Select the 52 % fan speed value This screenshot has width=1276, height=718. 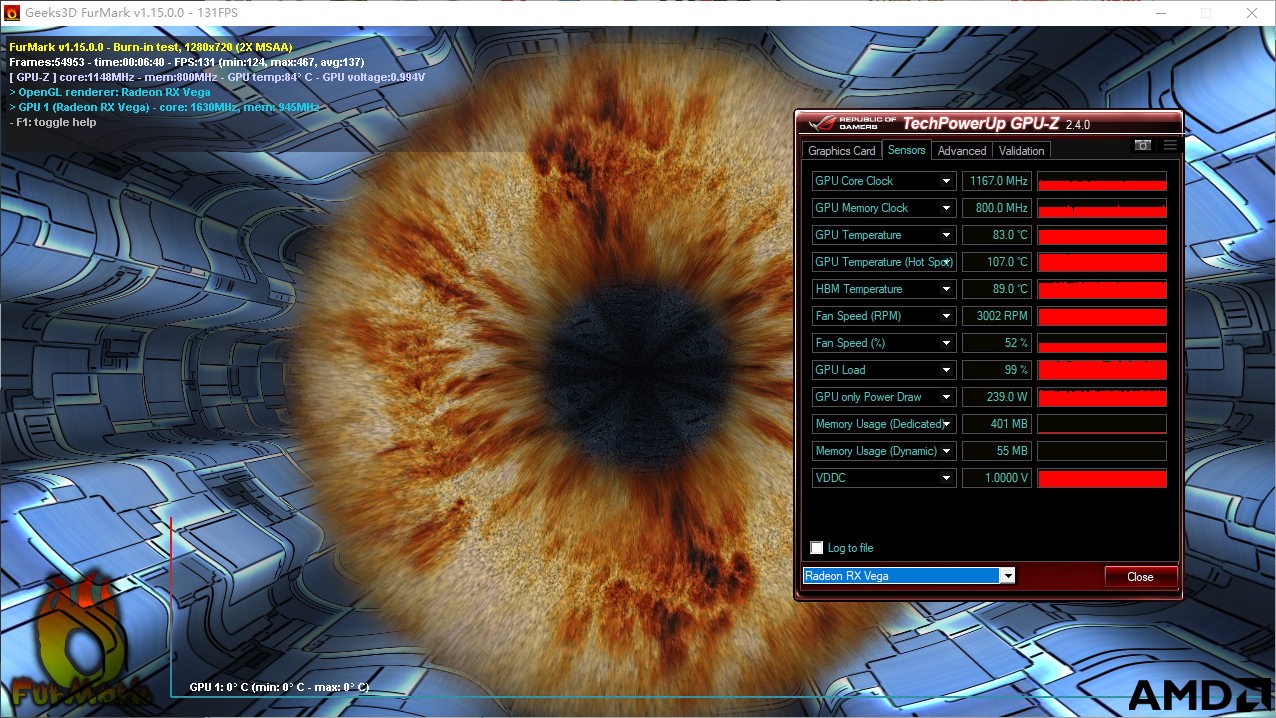996,343
